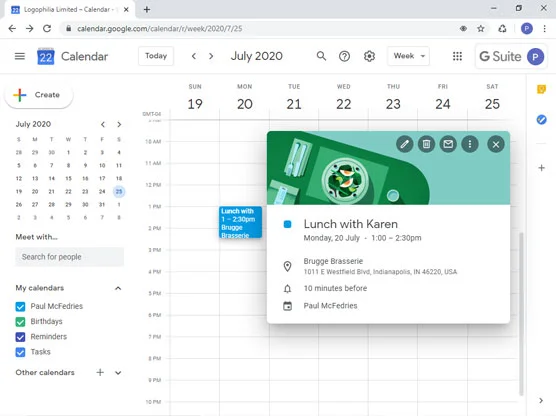Select Friday 24 column header
The image size is (556, 416).
pos(443,98)
